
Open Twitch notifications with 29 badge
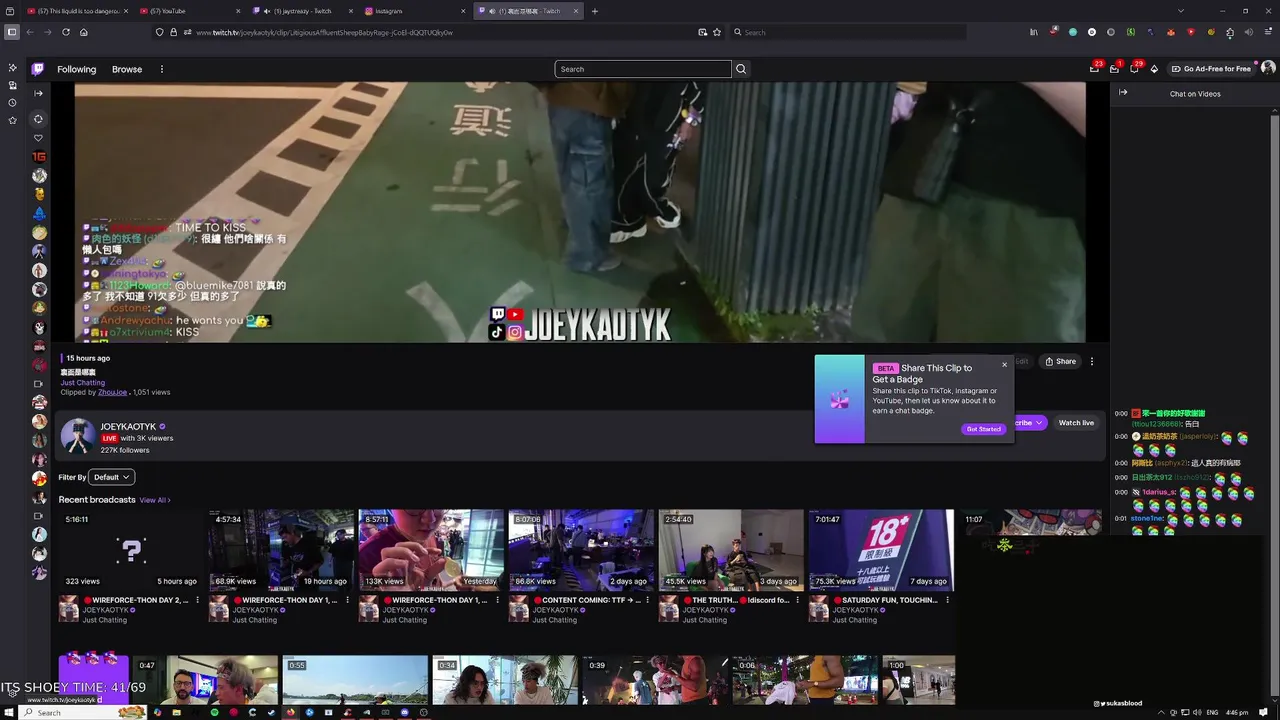(x=1135, y=68)
